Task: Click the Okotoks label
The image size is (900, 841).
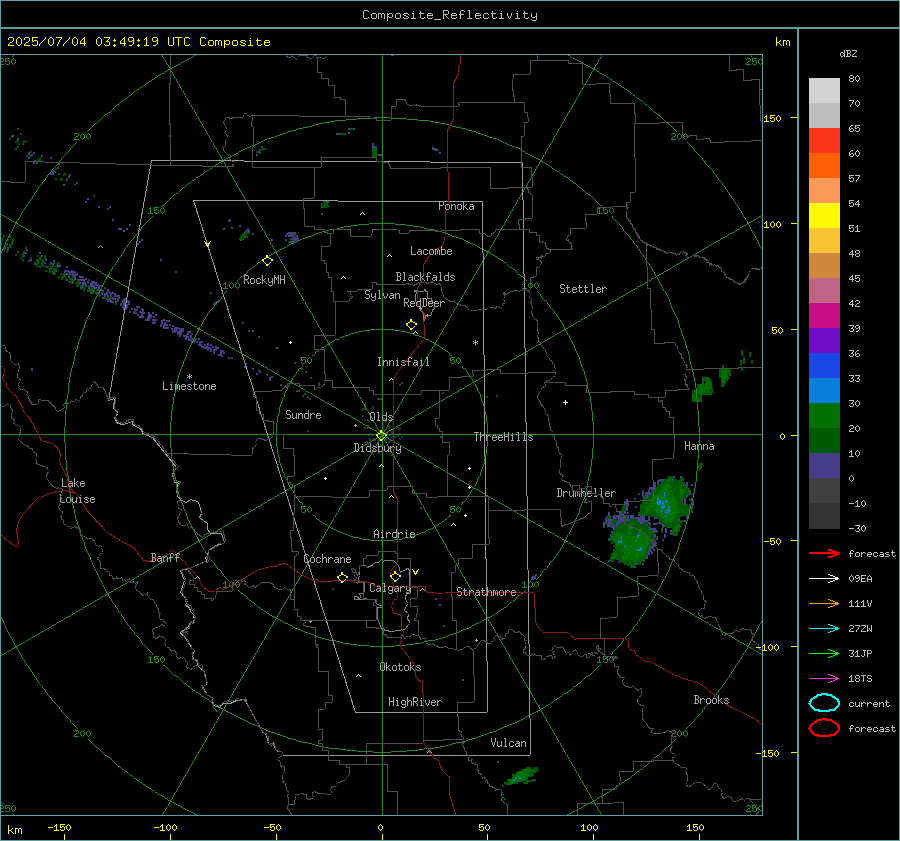Action: tap(400, 667)
